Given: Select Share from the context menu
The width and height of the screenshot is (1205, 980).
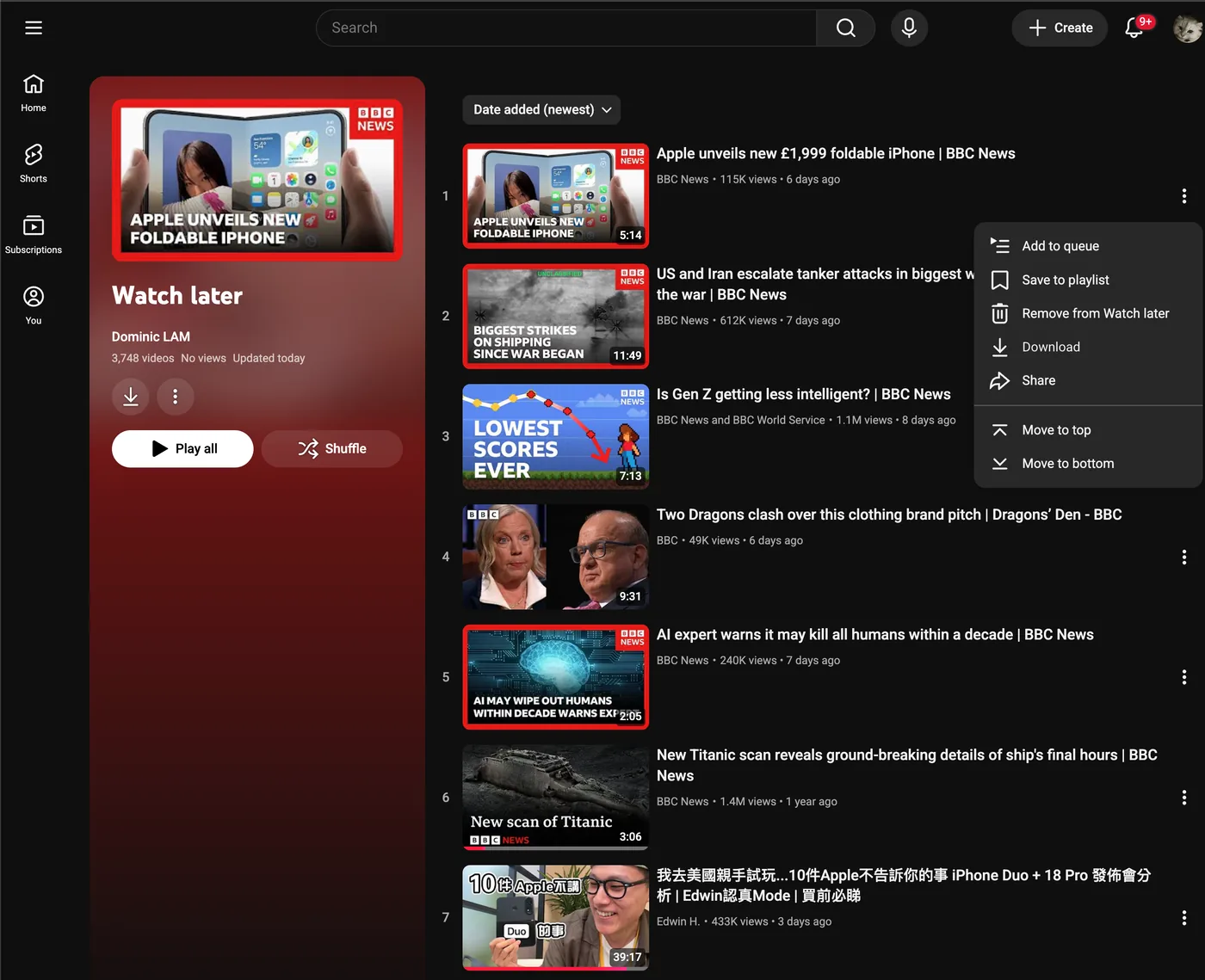Looking at the screenshot, I should pyautogui.click(x=1088, y=380).
